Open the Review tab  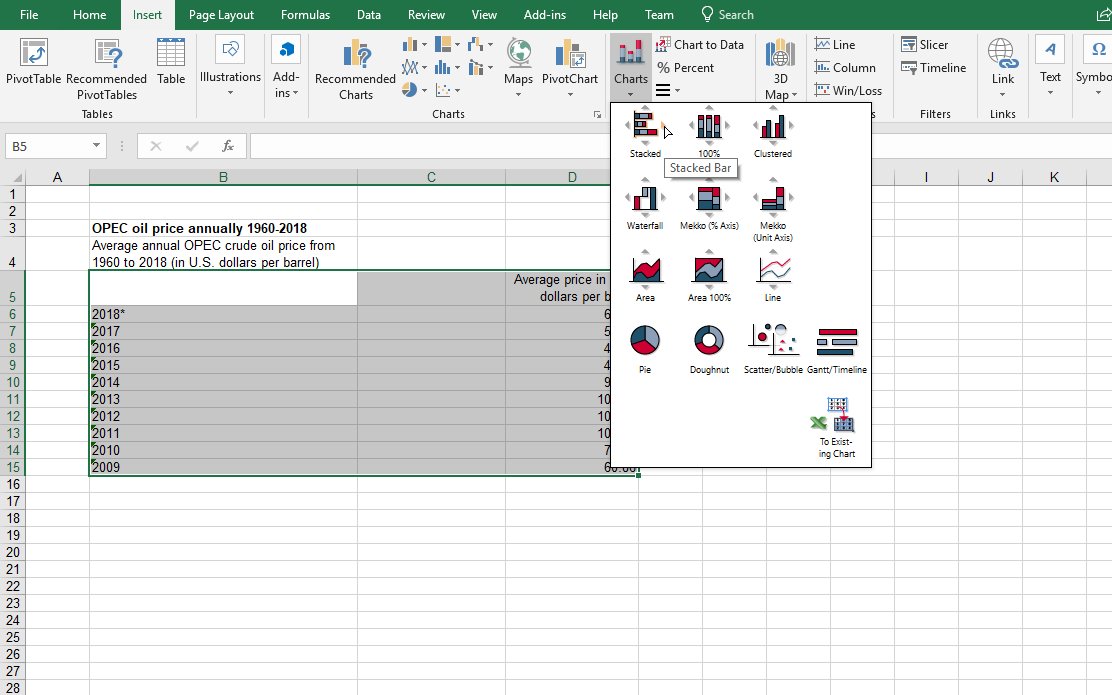(426, 14)
